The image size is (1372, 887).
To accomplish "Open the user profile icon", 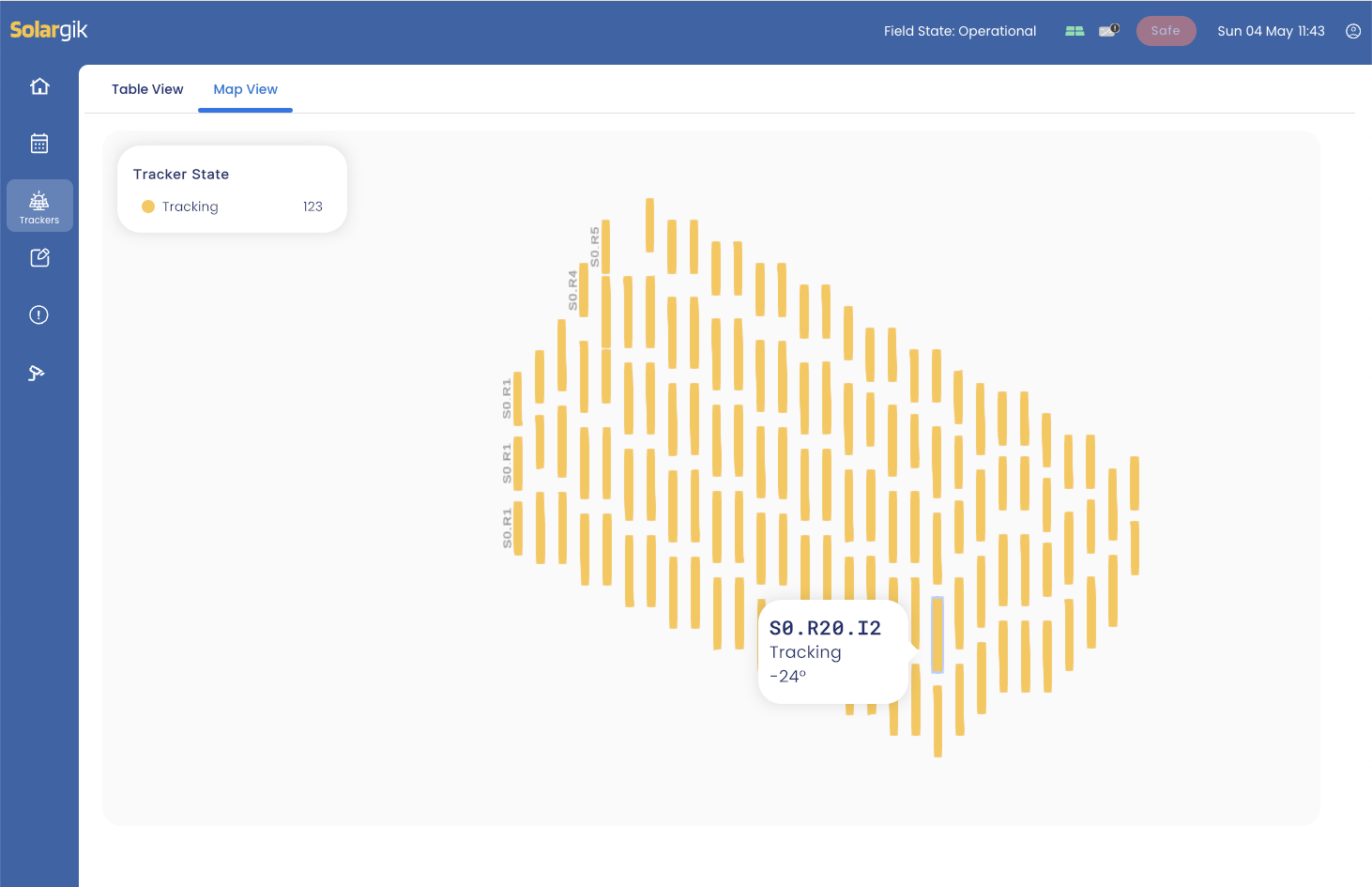I will point(1352,31).
